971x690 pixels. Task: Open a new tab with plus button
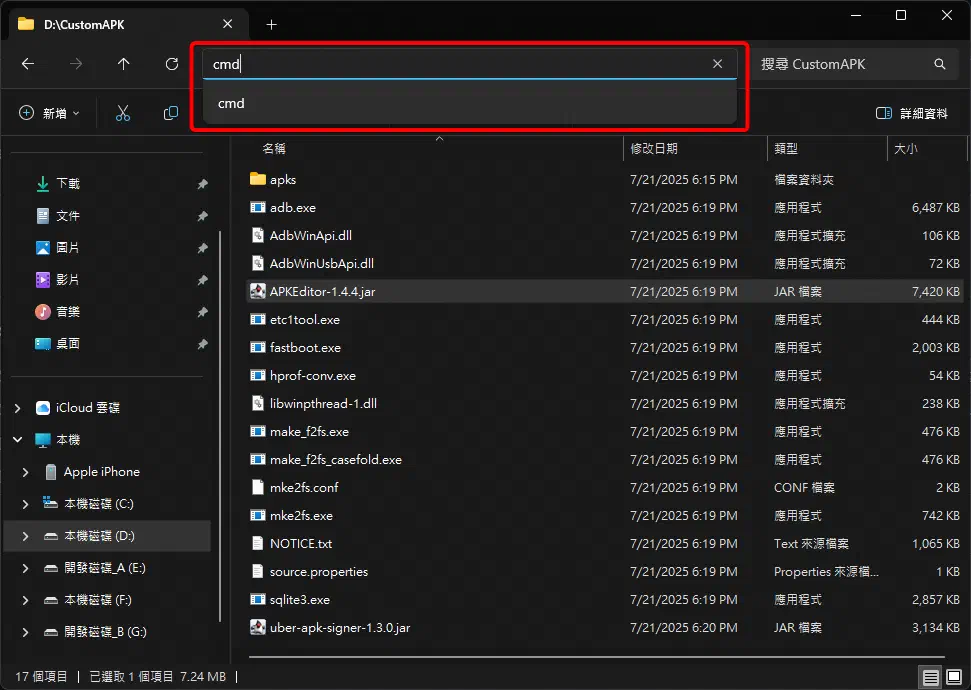click(271, 24)
